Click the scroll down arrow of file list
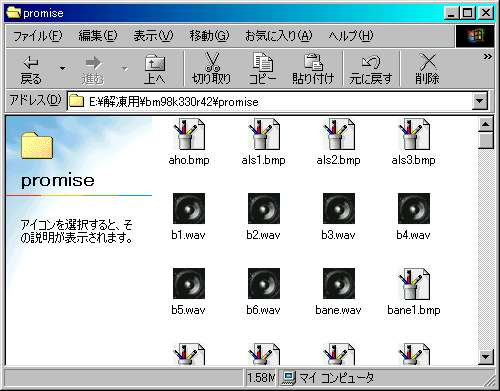 [486, 357]
